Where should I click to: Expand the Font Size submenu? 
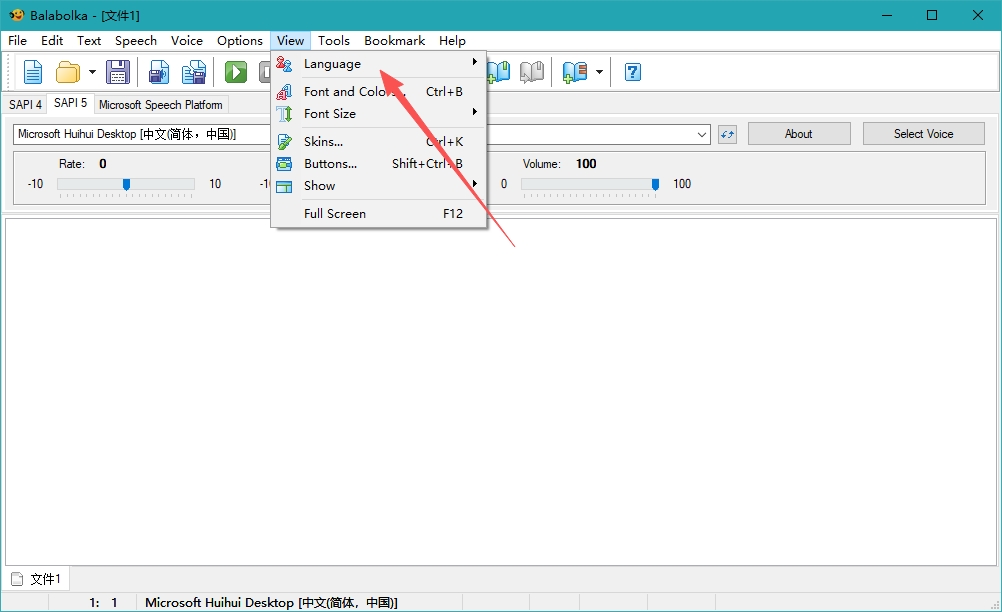point(378,114)
